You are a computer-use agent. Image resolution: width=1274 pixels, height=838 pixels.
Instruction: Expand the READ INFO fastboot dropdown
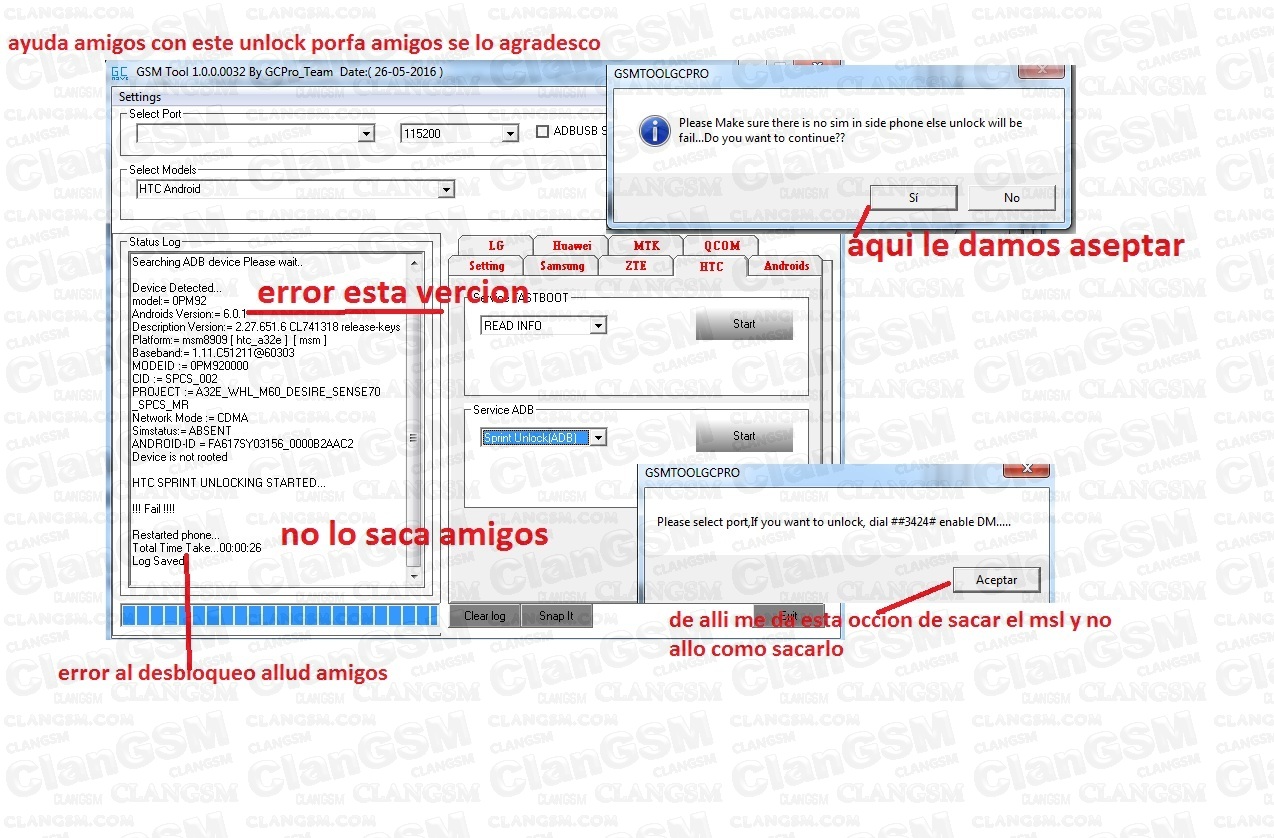(598, 326)
